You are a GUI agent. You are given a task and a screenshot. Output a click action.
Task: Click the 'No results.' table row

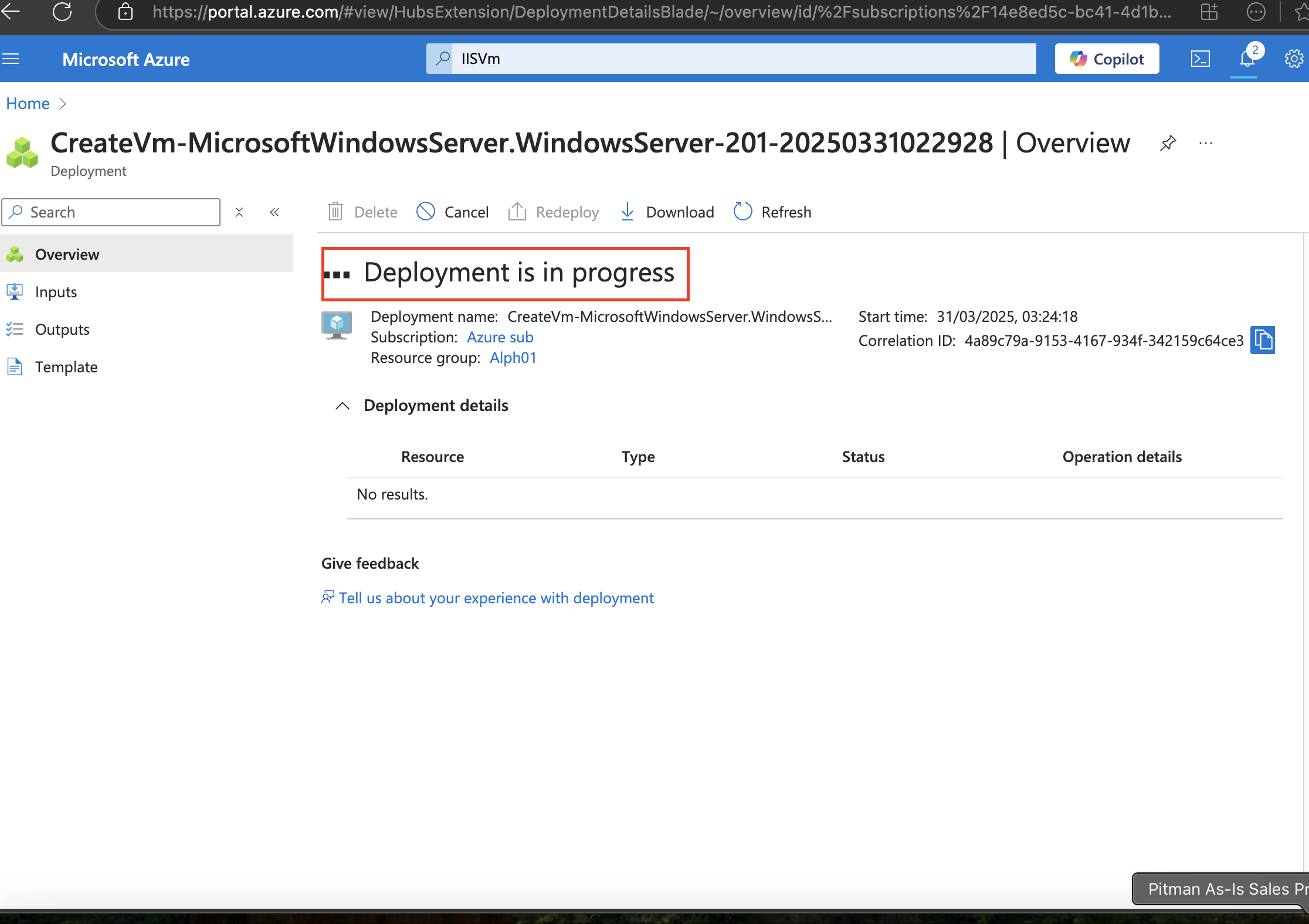tap(815, 495)
